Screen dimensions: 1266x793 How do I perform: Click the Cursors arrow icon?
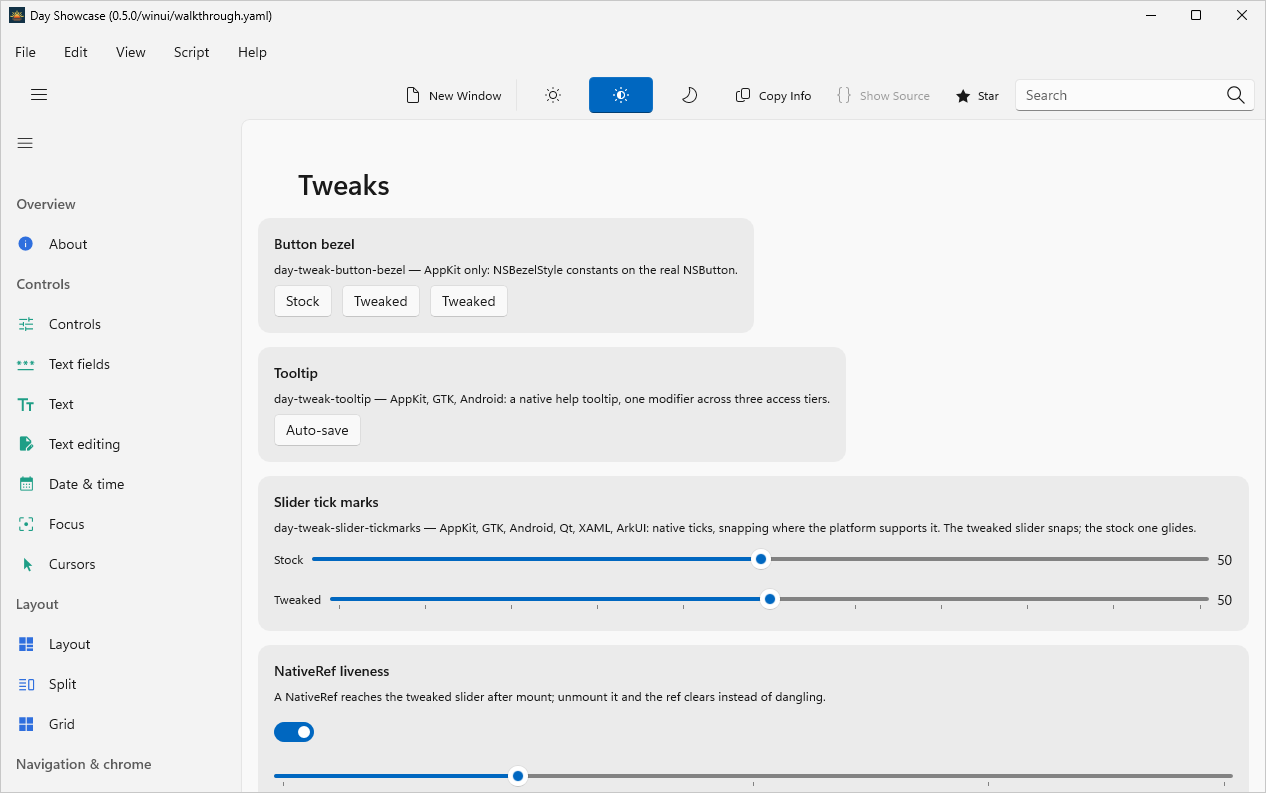click(28, 564)
